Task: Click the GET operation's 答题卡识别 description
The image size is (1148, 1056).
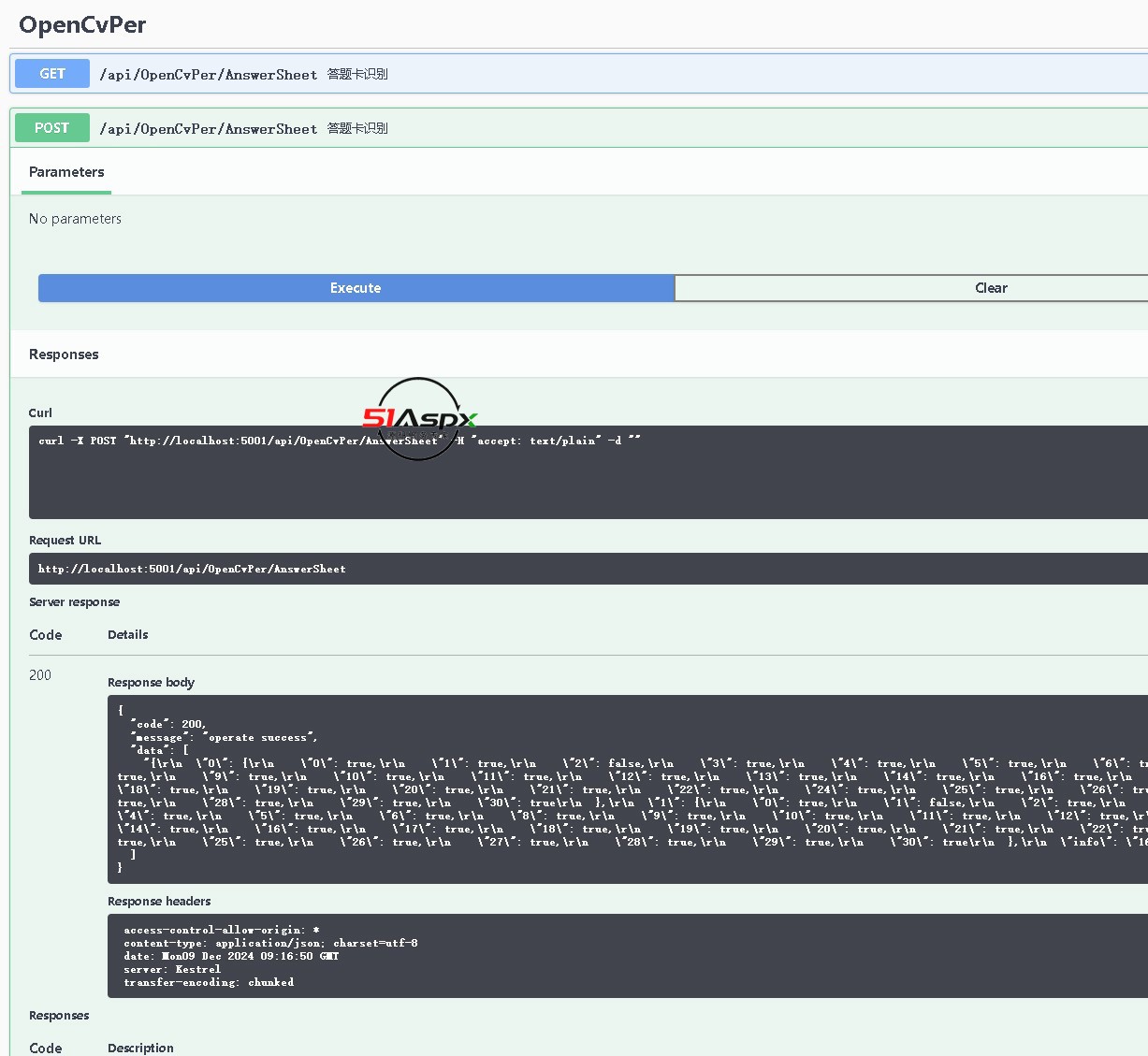Action: coord(357,75)
